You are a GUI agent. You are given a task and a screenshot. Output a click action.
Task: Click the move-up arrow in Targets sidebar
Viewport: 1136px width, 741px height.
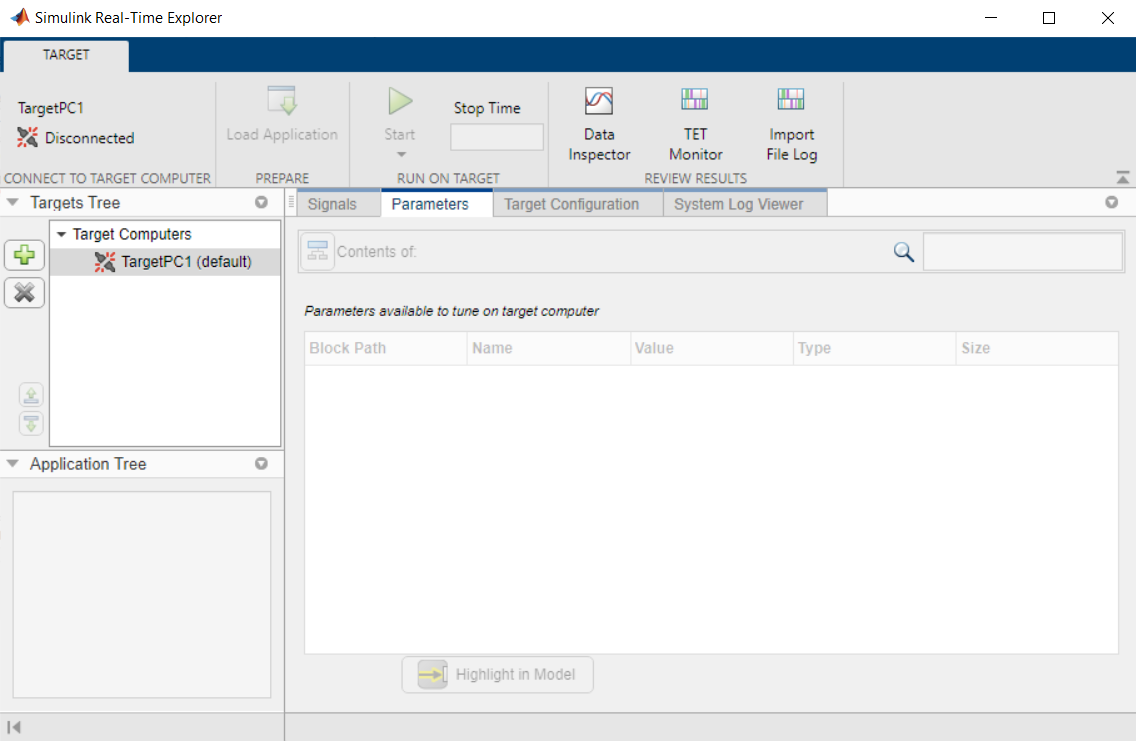[x=30, y=395]
